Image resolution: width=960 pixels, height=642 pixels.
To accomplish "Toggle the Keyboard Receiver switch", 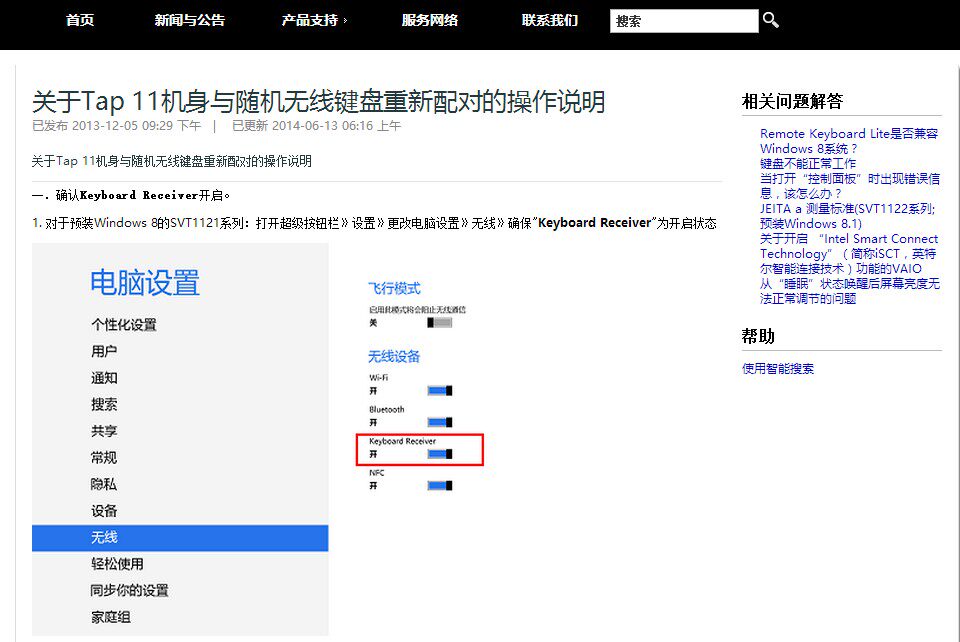I will click(x=440, y=454).
